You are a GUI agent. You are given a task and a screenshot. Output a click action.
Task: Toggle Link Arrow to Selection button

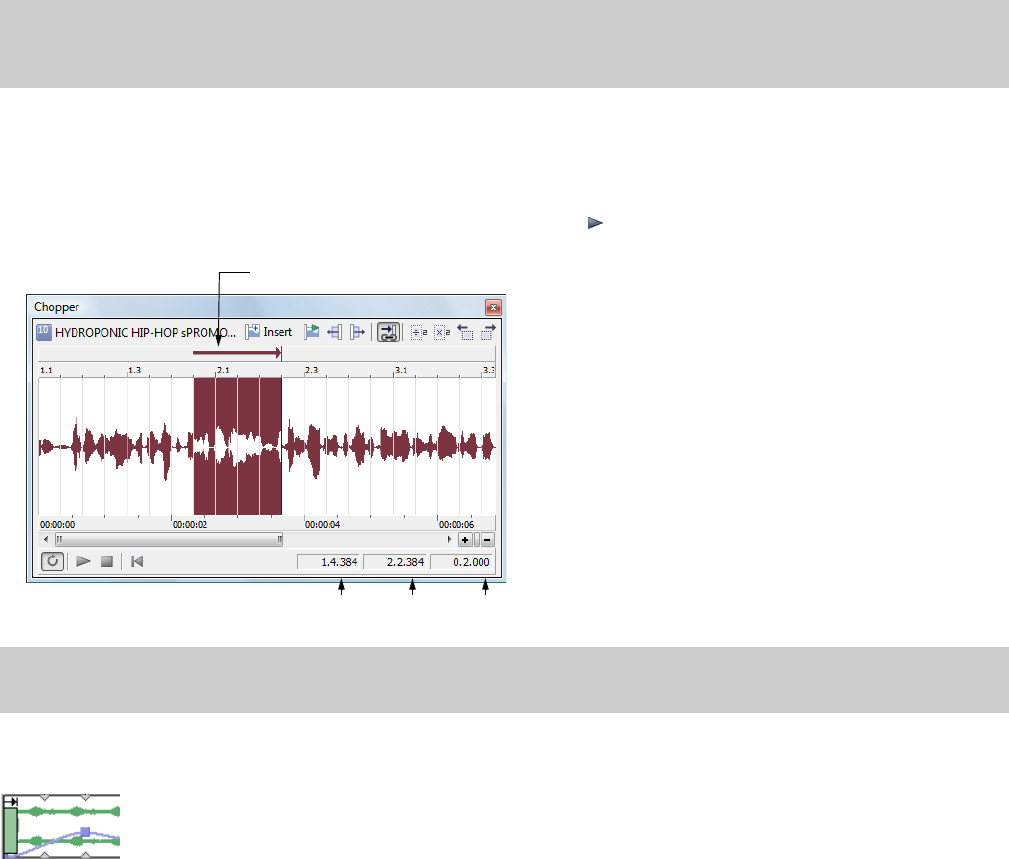pos(388,332)
